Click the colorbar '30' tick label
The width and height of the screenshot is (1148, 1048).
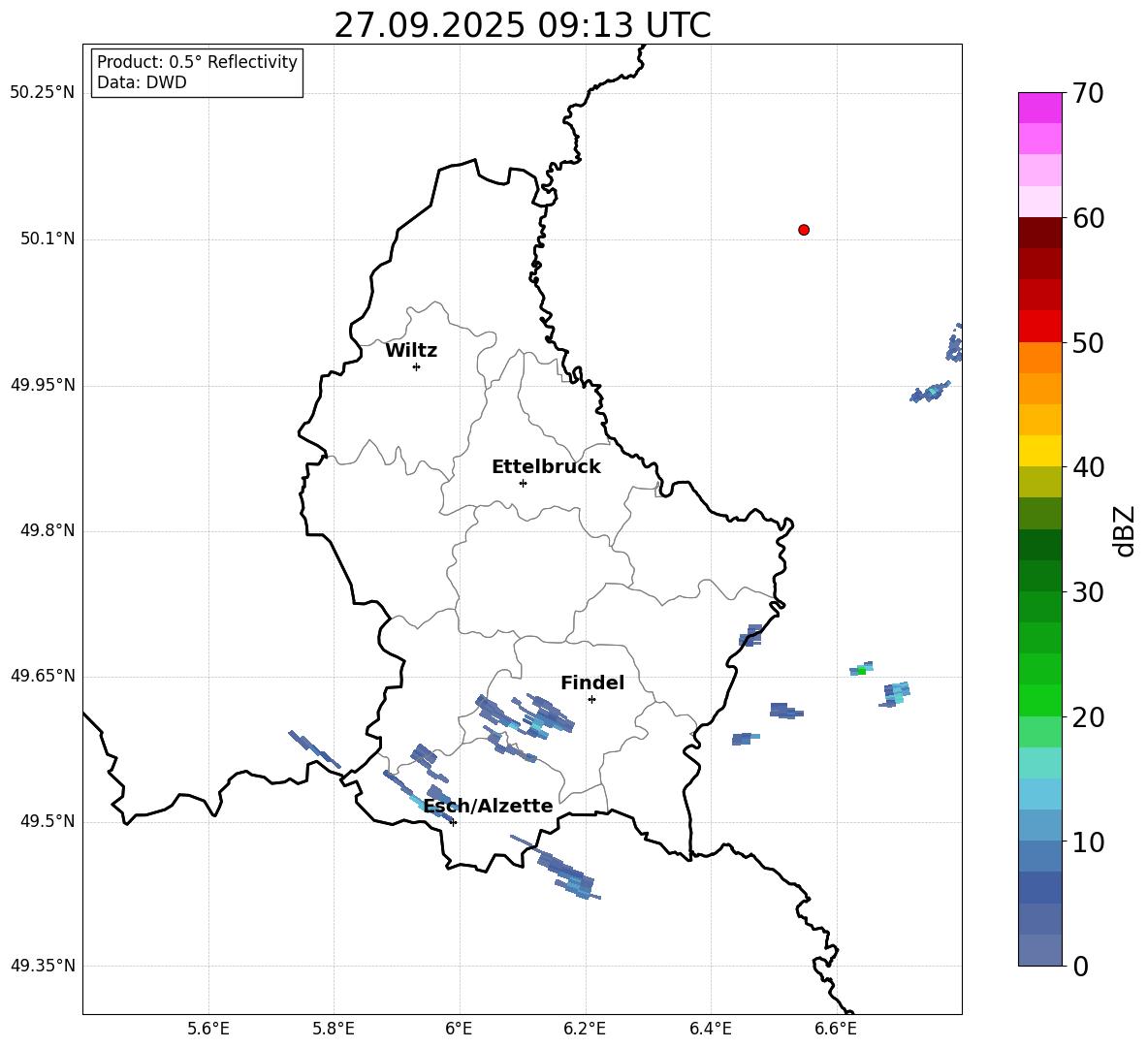(1089, 592)
